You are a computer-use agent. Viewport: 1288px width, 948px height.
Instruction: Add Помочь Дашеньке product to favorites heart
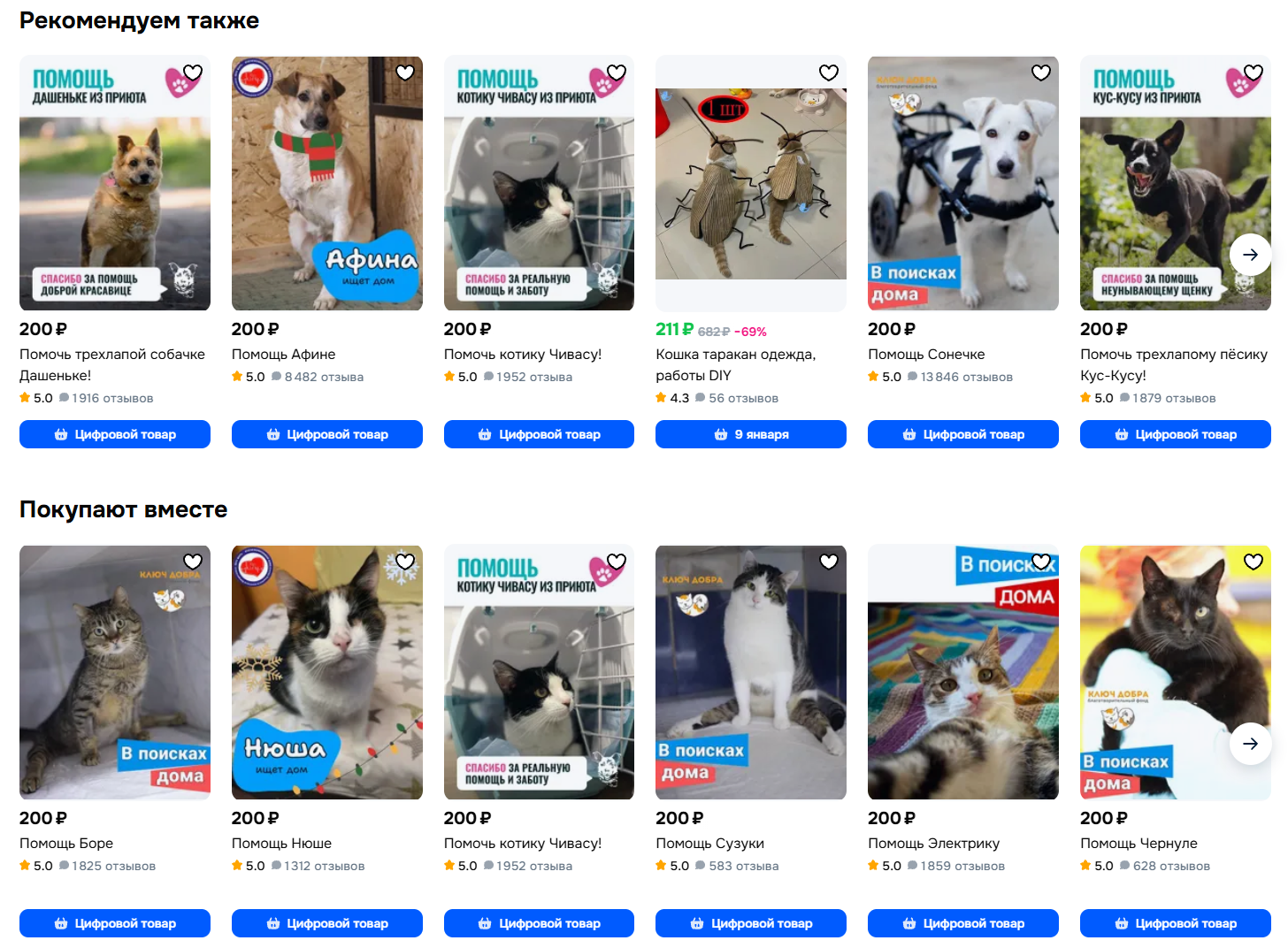click(x=193, y=73)
